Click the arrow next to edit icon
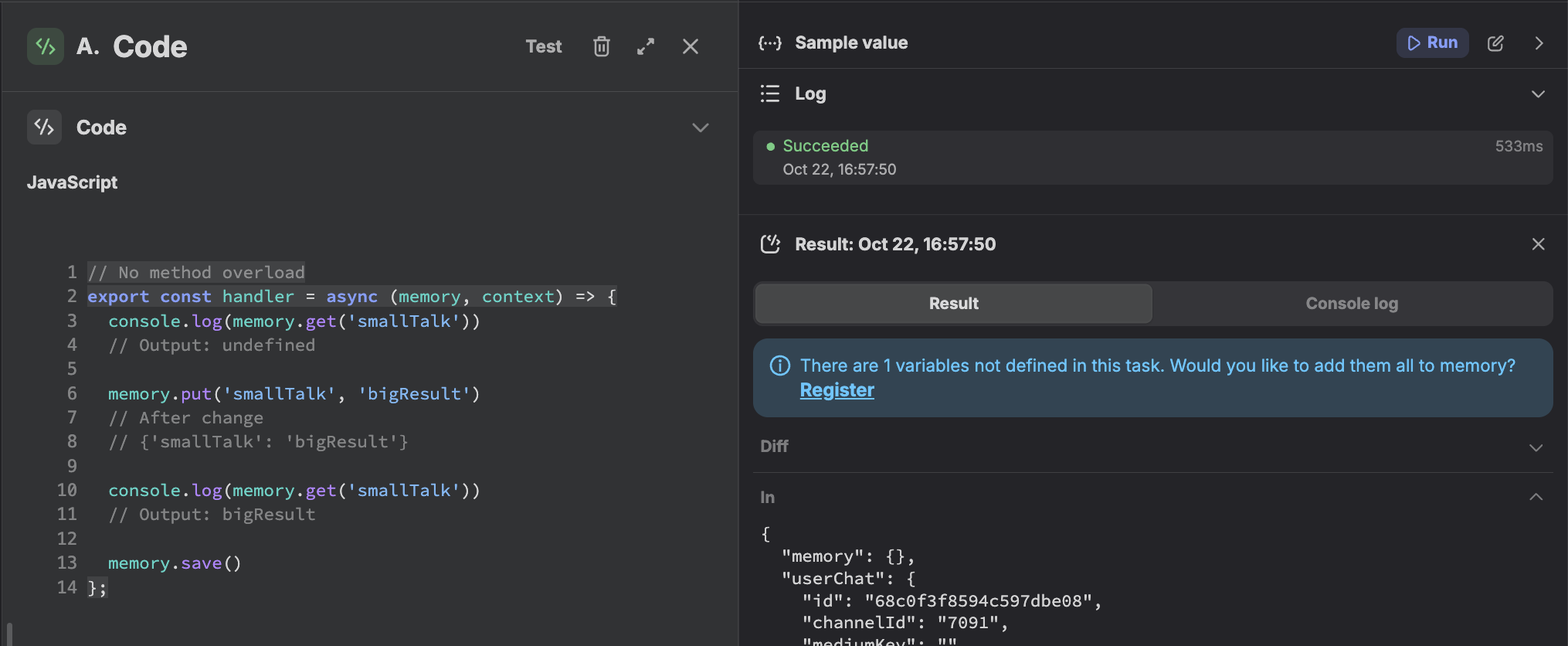This screenshot has width=1568, height=646. (x=1539, y=43)
